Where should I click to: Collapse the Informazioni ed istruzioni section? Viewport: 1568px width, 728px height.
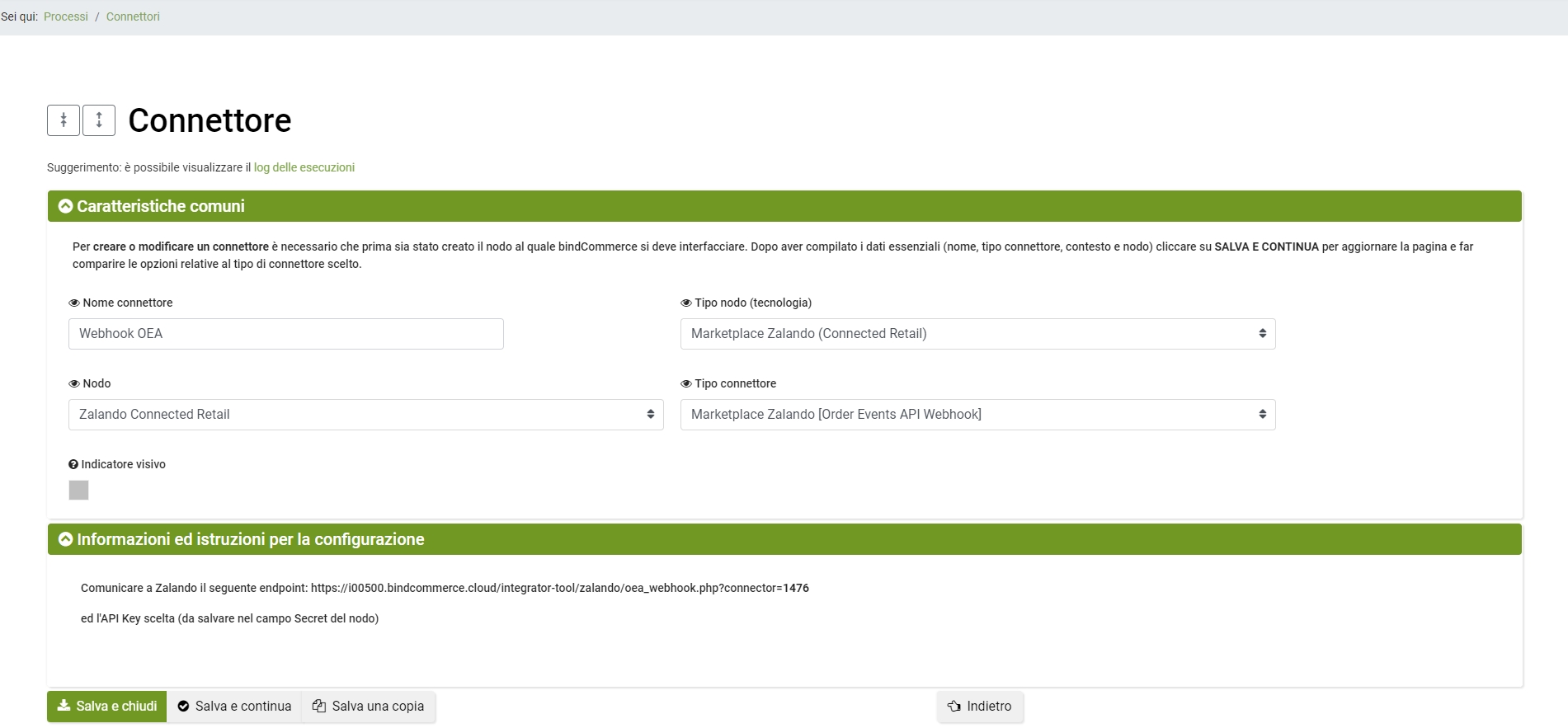[x=66, y=539]
